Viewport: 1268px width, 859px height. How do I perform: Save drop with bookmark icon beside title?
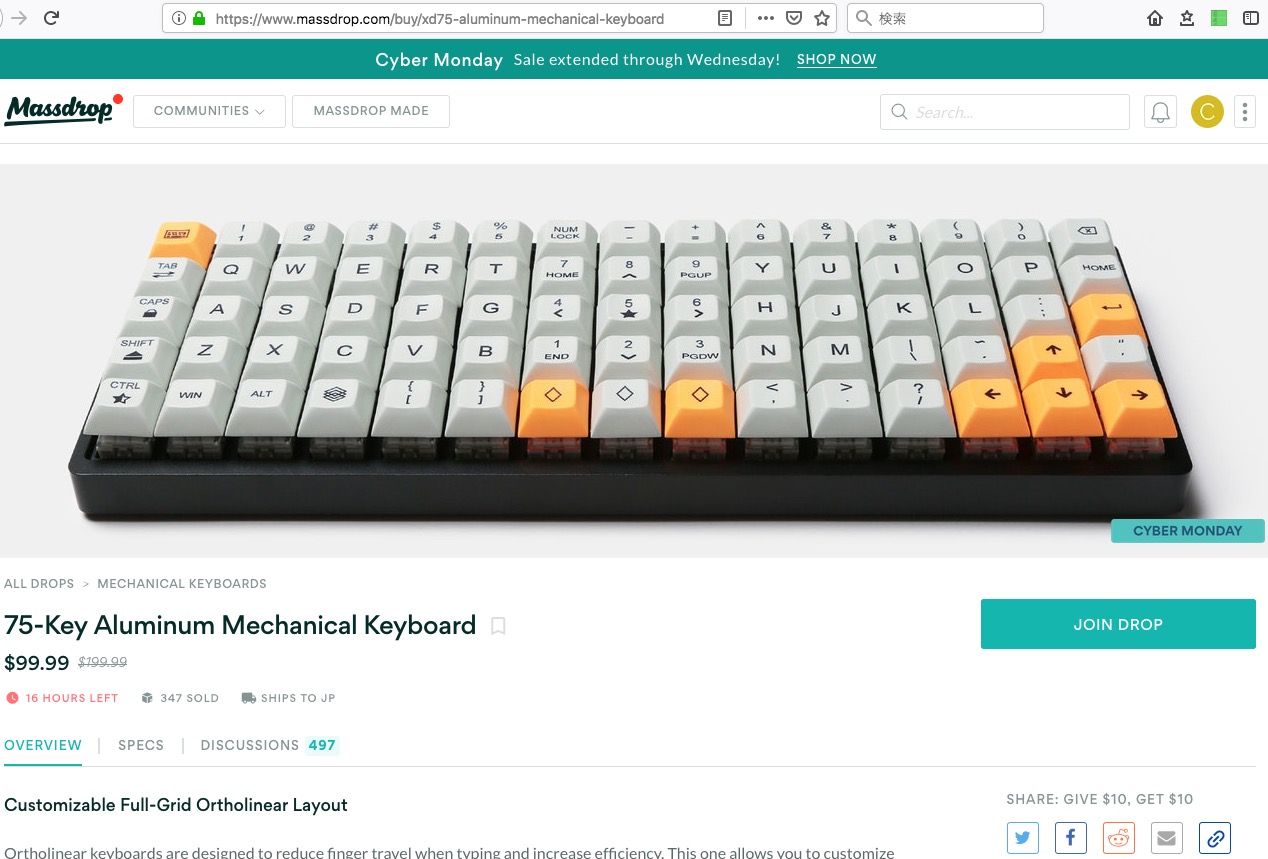click(498, 626)
